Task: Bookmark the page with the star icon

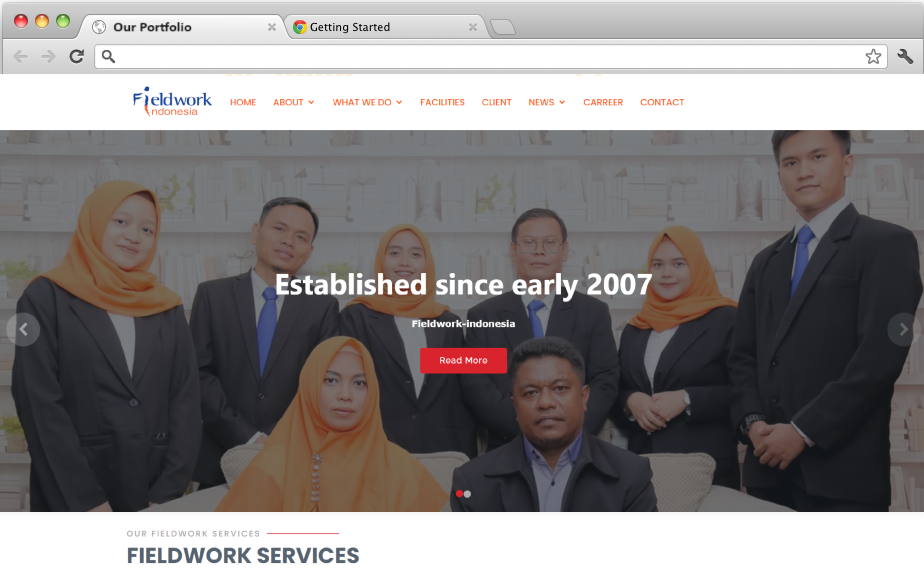Action: pyautogui.click(x=873, y=57)
